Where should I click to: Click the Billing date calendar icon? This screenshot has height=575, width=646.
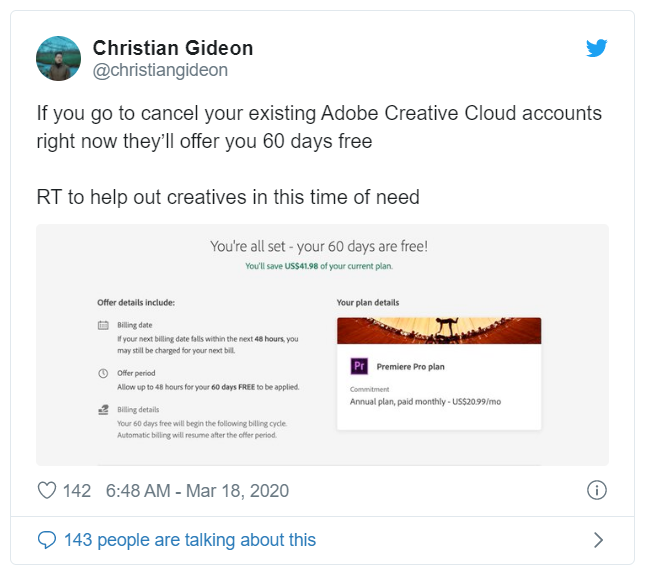(x=102, y=326)
